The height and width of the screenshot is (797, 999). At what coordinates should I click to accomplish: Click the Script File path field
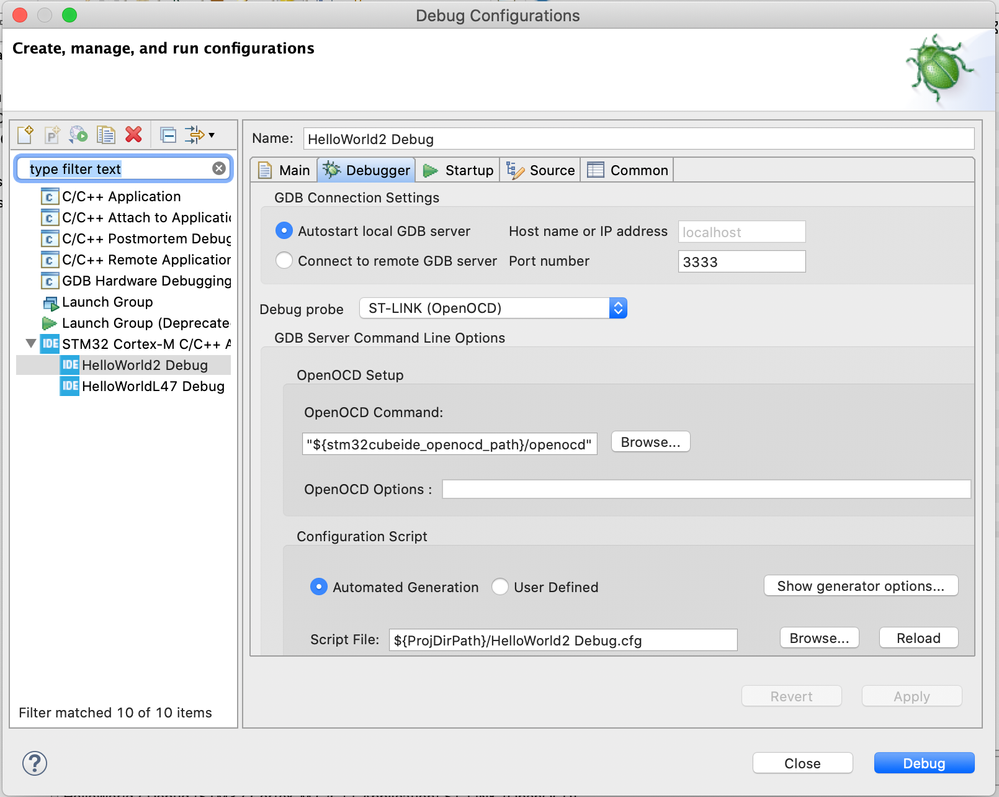(x=563, y=640)
